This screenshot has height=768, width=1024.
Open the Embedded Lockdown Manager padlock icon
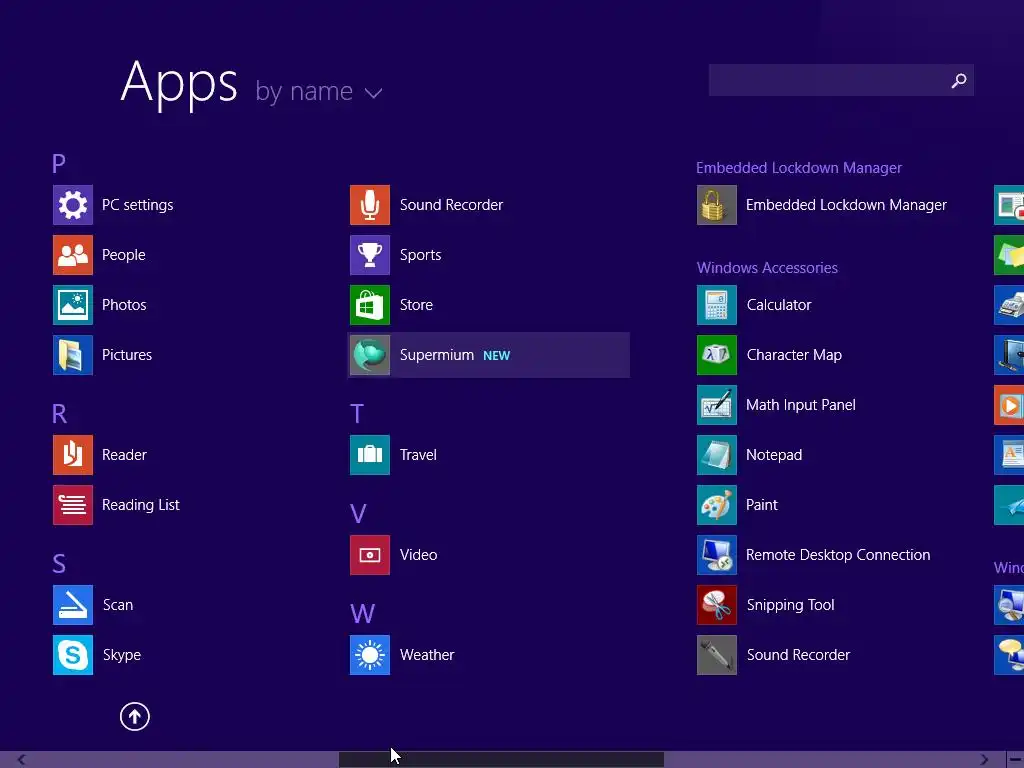tap(716, 205)
